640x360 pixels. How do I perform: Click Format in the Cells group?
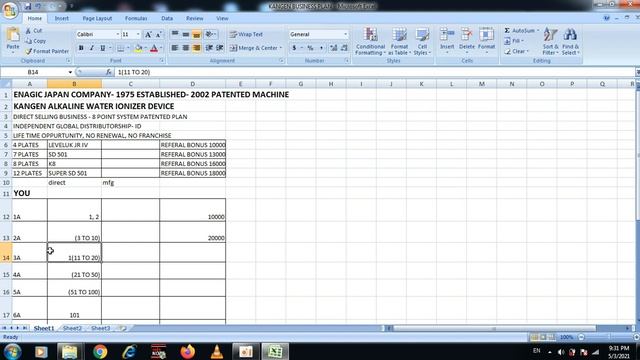[486, 40]
